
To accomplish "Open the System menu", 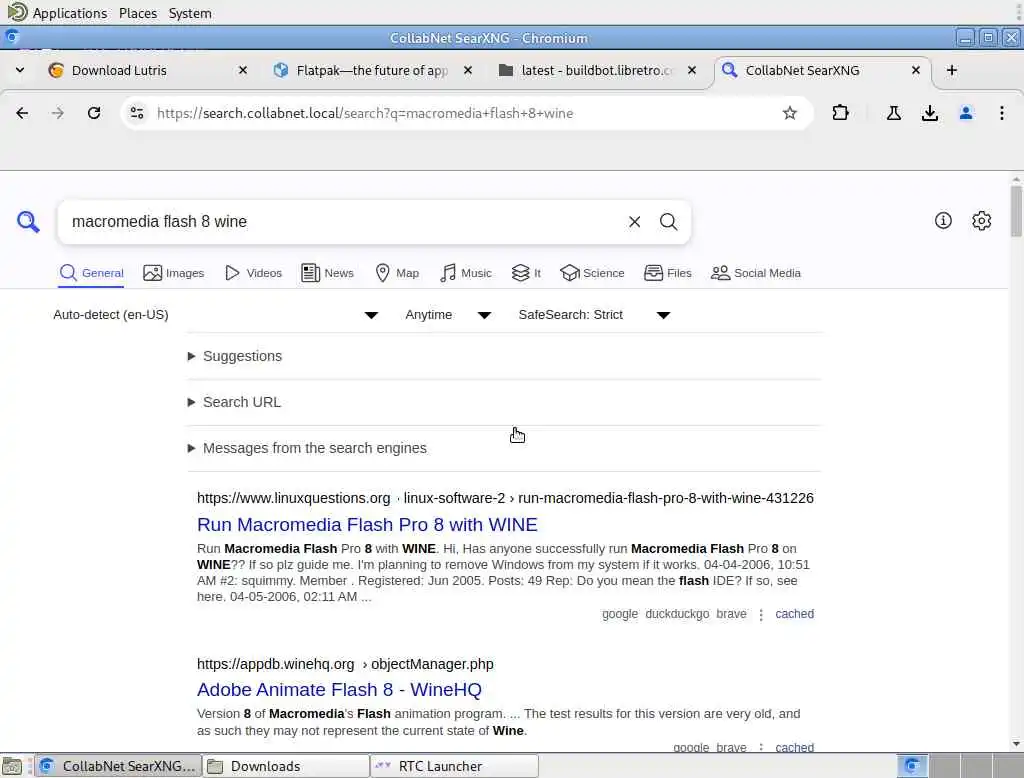I will pos(190,13).
